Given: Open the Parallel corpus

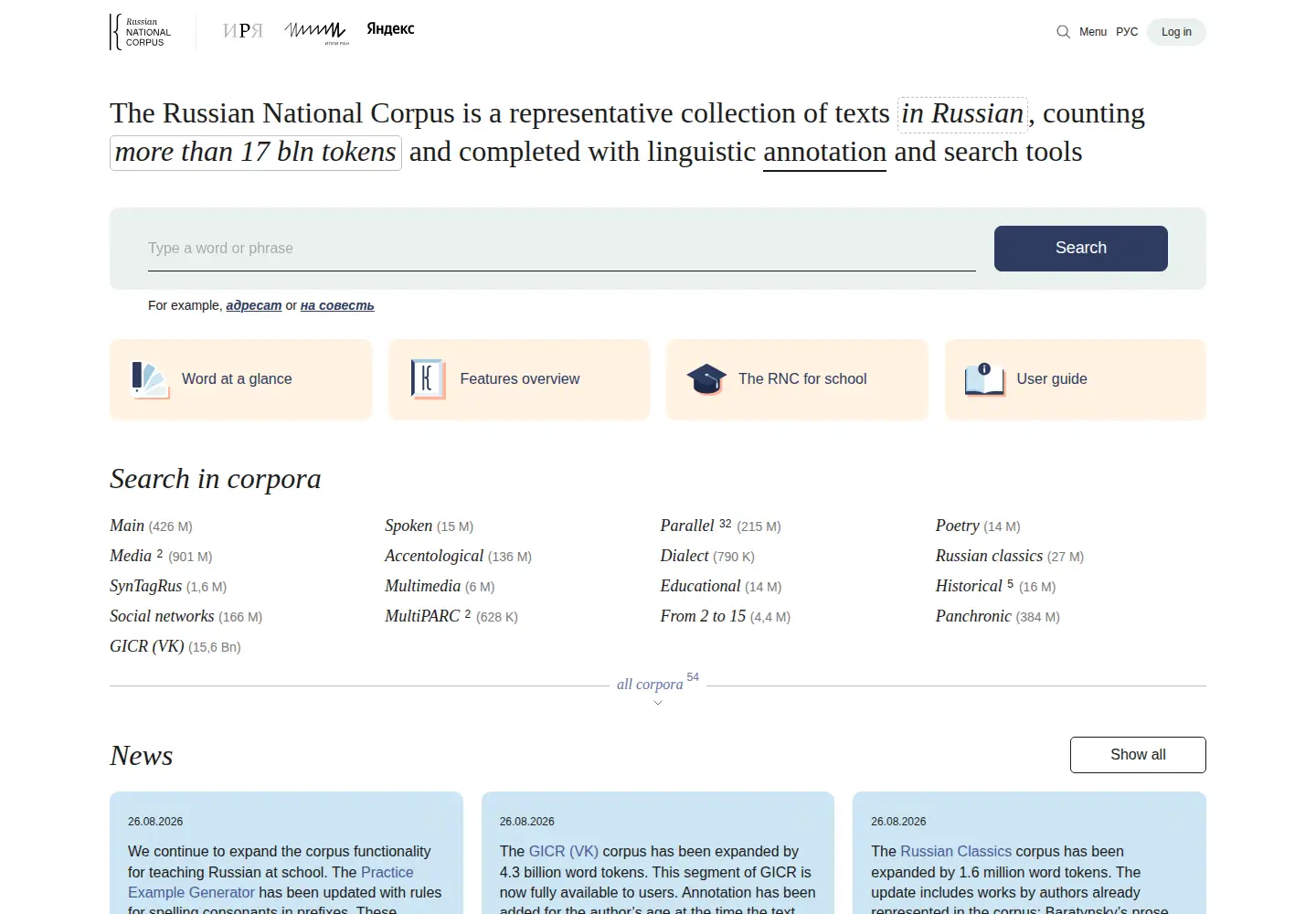Looking at the screenshot, I should pos(687,526).
